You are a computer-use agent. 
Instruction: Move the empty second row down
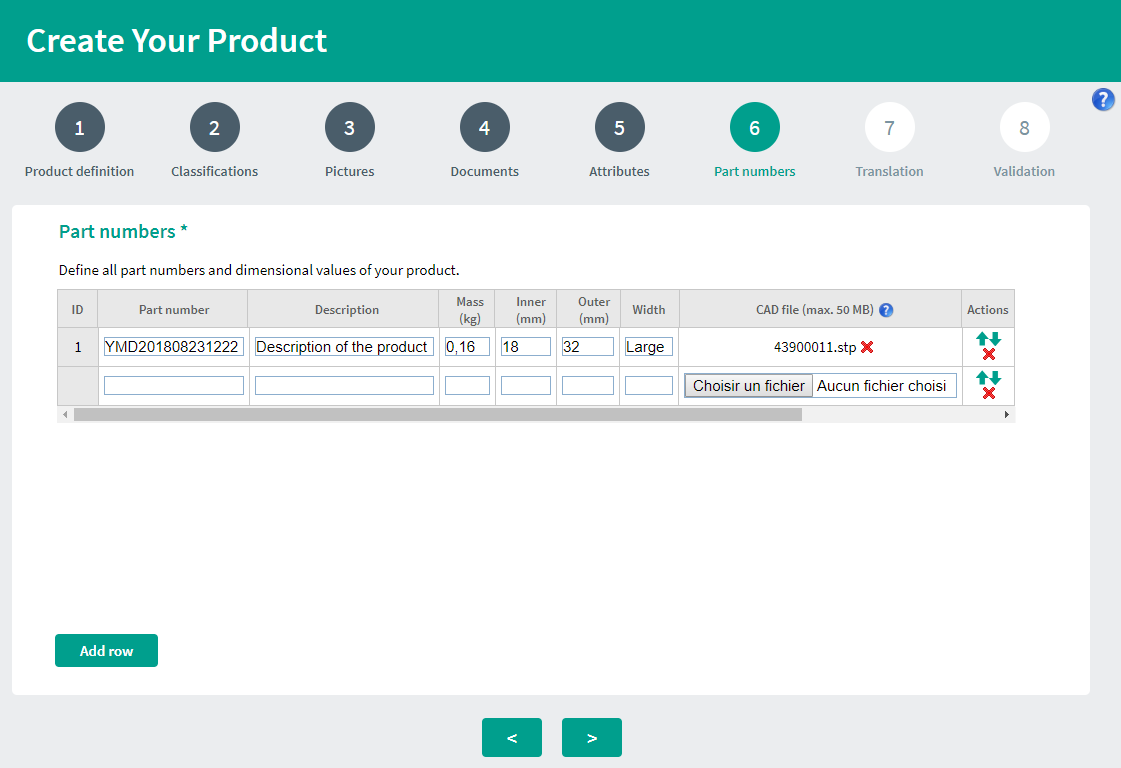pos(995,378)
